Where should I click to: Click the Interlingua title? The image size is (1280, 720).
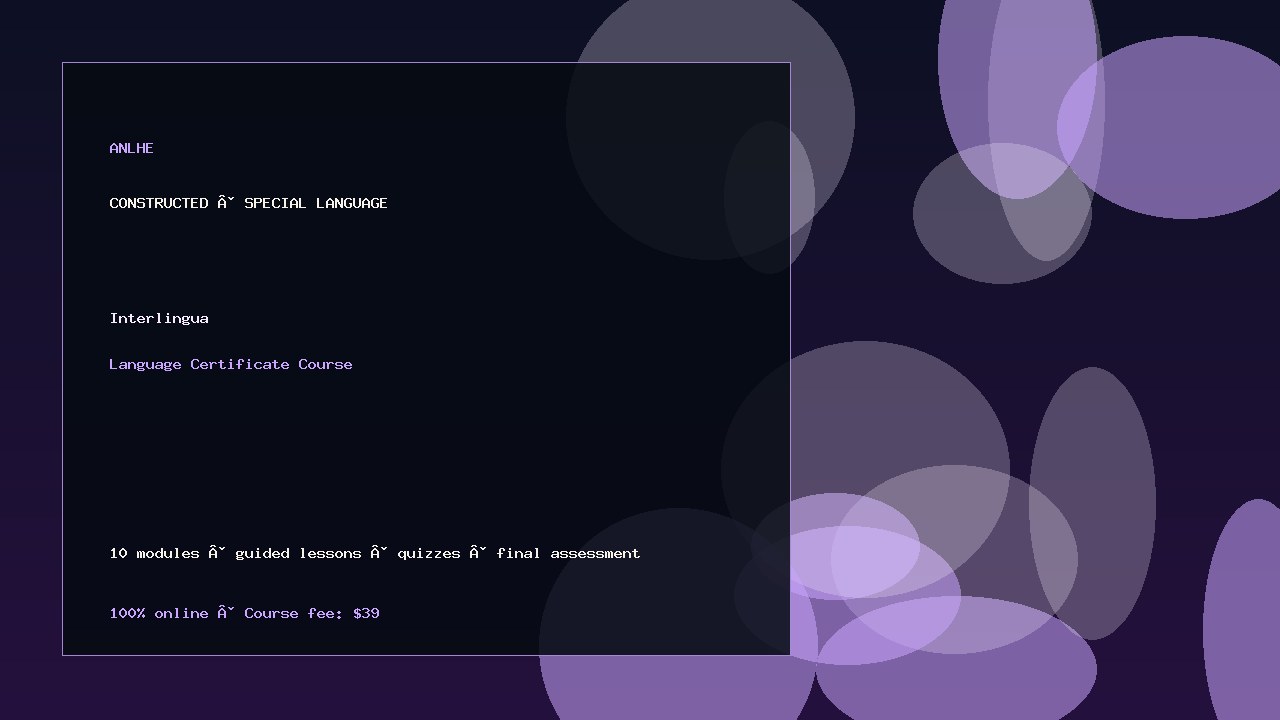(x=159, y=318)
